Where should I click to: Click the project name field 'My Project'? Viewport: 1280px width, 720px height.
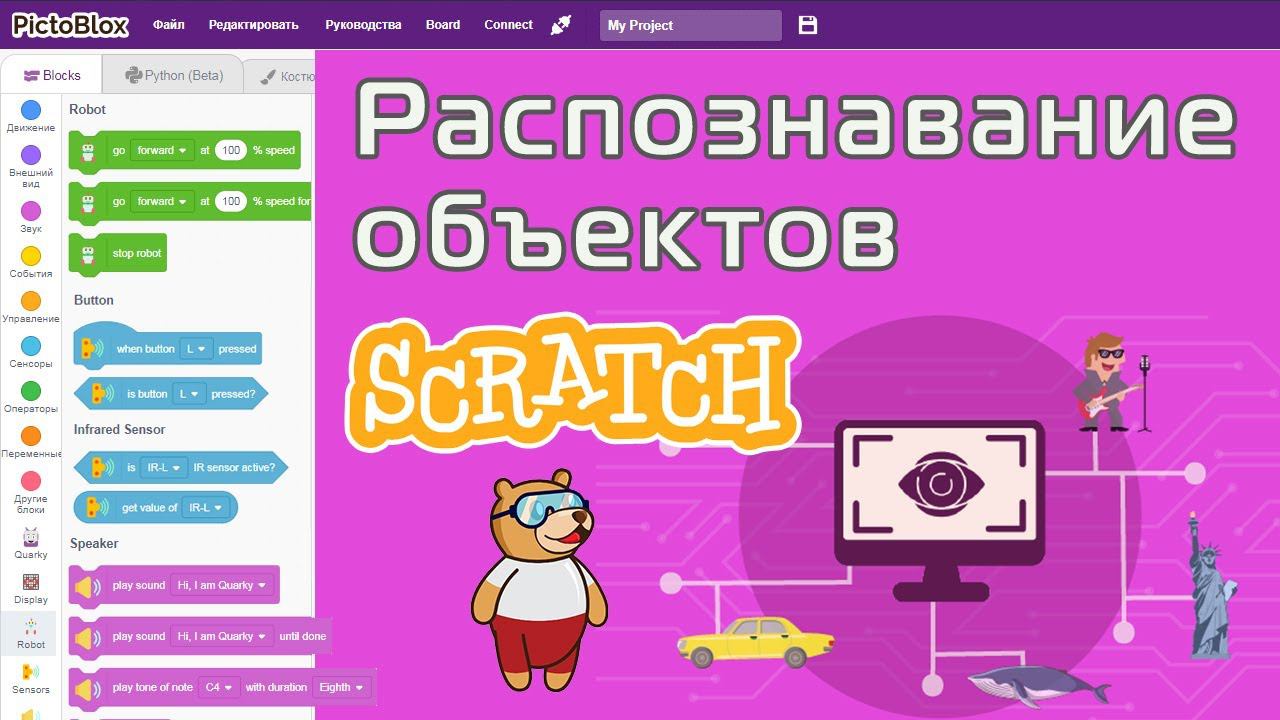click(x=690, y=25)
